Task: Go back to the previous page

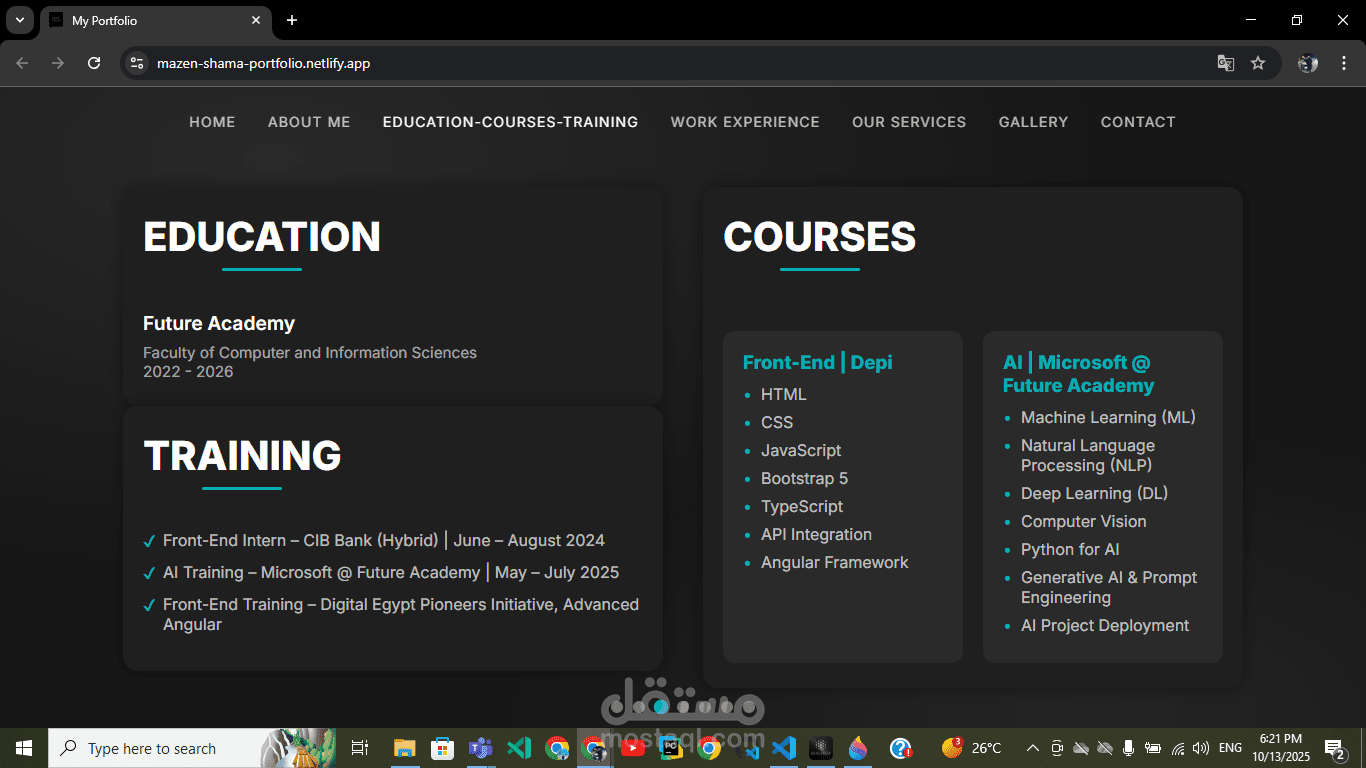Action: [22, 63]
